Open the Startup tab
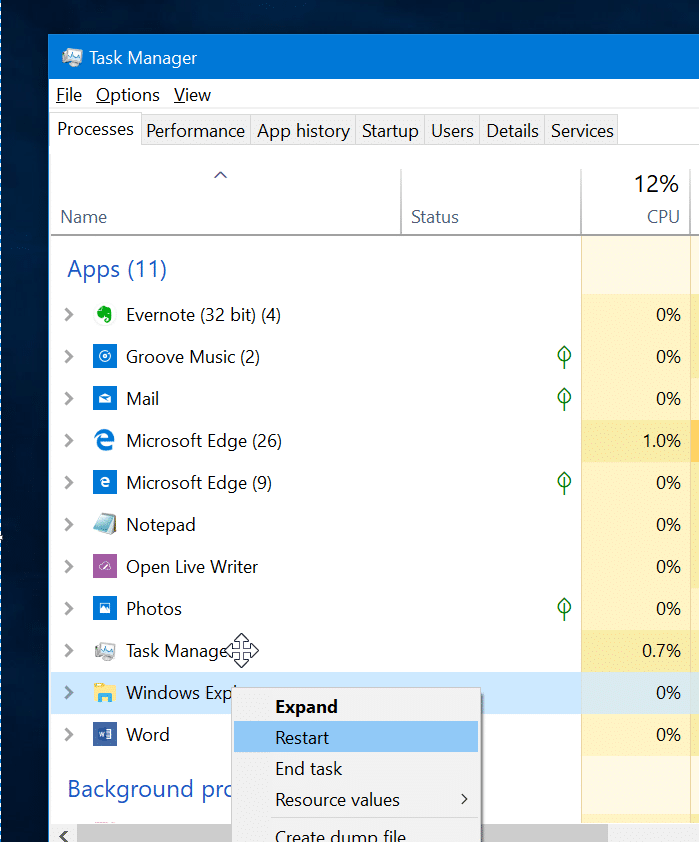Viewport: 699px width, 842px height. 390,130
